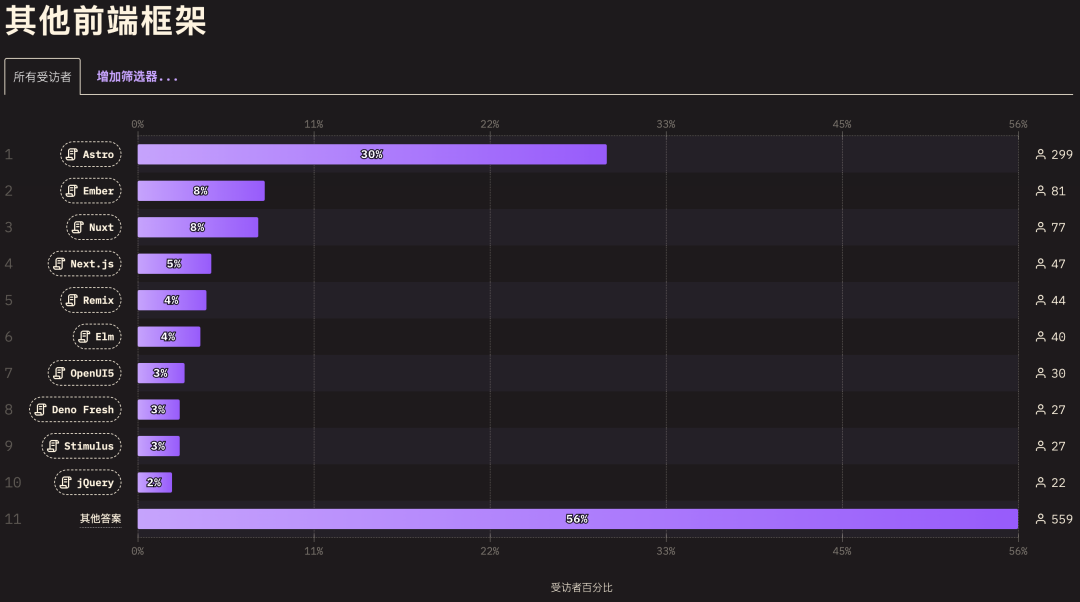Click the scroll icon beside Stimulus
The width and height of the screenshot is (1080, 602).
[53, 446]
